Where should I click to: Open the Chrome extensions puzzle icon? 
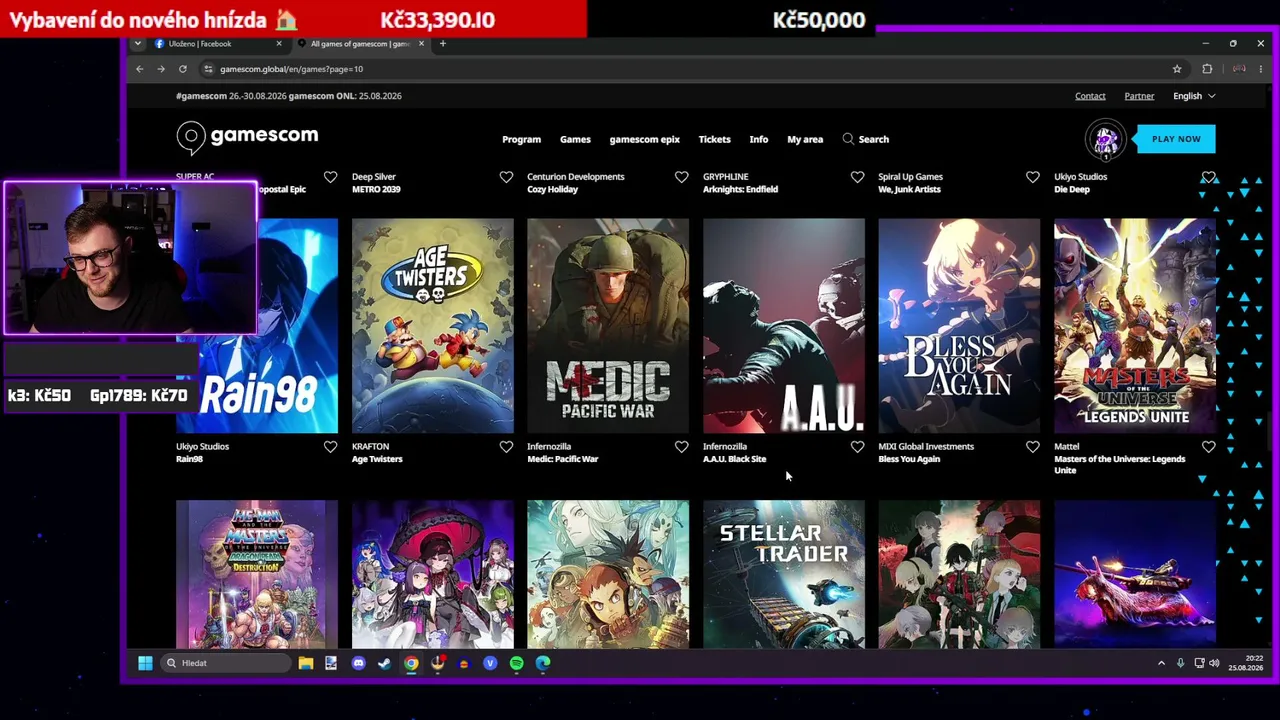click(x=1207, y=69)
